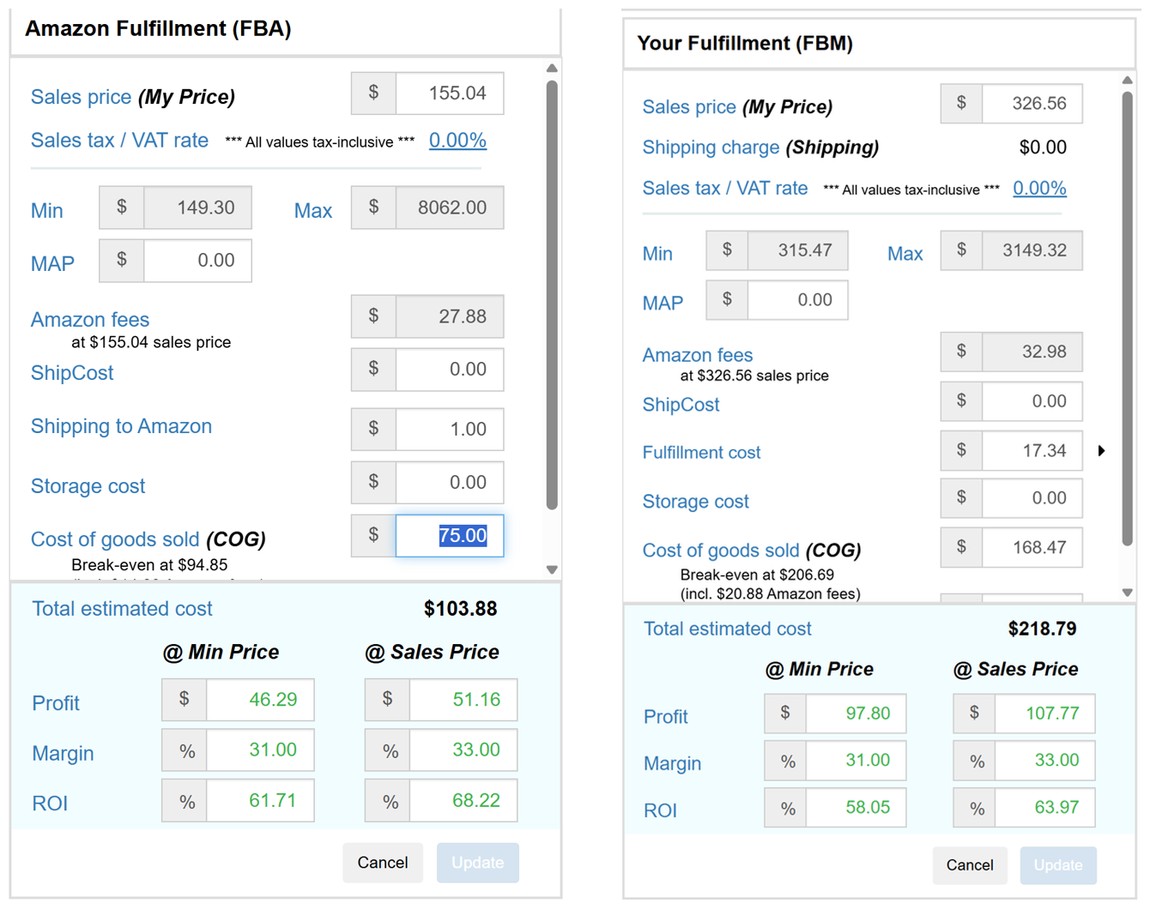
Task: Click FBM Min price field 315.47
Action: pyautogui.click(x=798, y=250)
